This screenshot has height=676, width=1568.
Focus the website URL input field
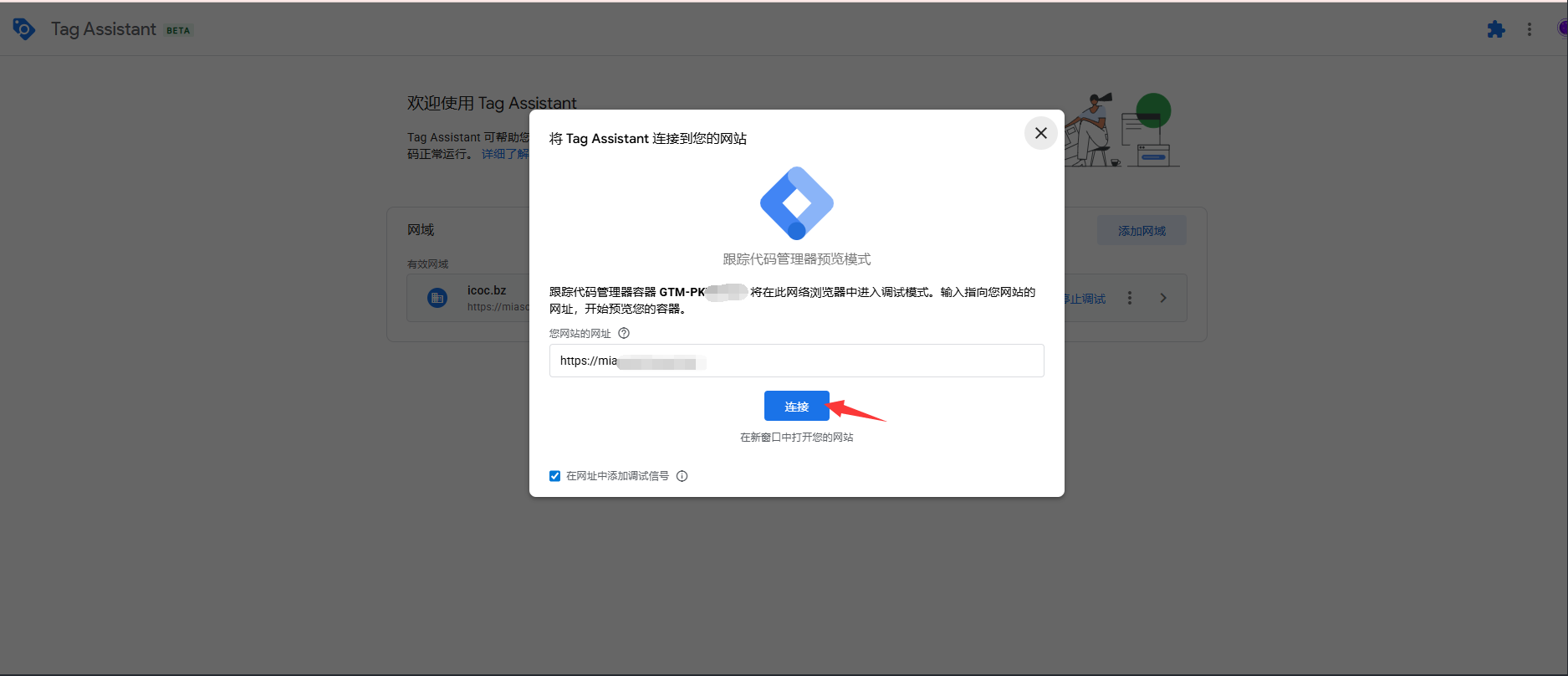797,361
